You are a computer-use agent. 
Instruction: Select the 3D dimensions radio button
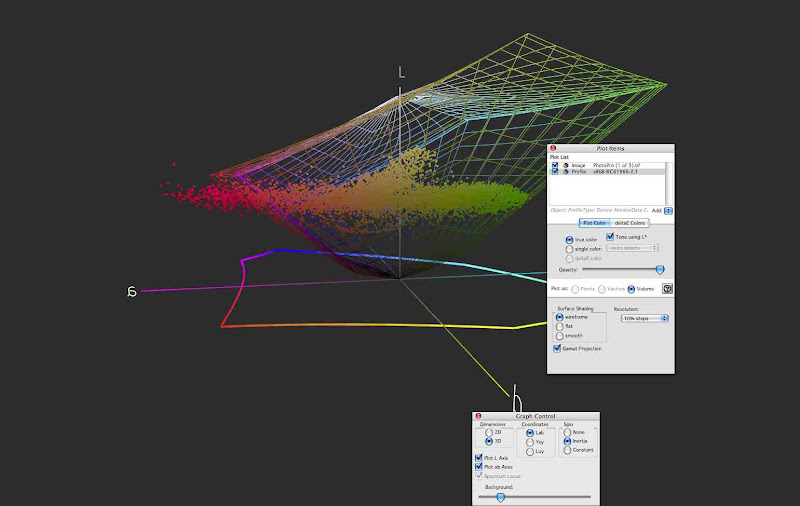pos(489,441)
